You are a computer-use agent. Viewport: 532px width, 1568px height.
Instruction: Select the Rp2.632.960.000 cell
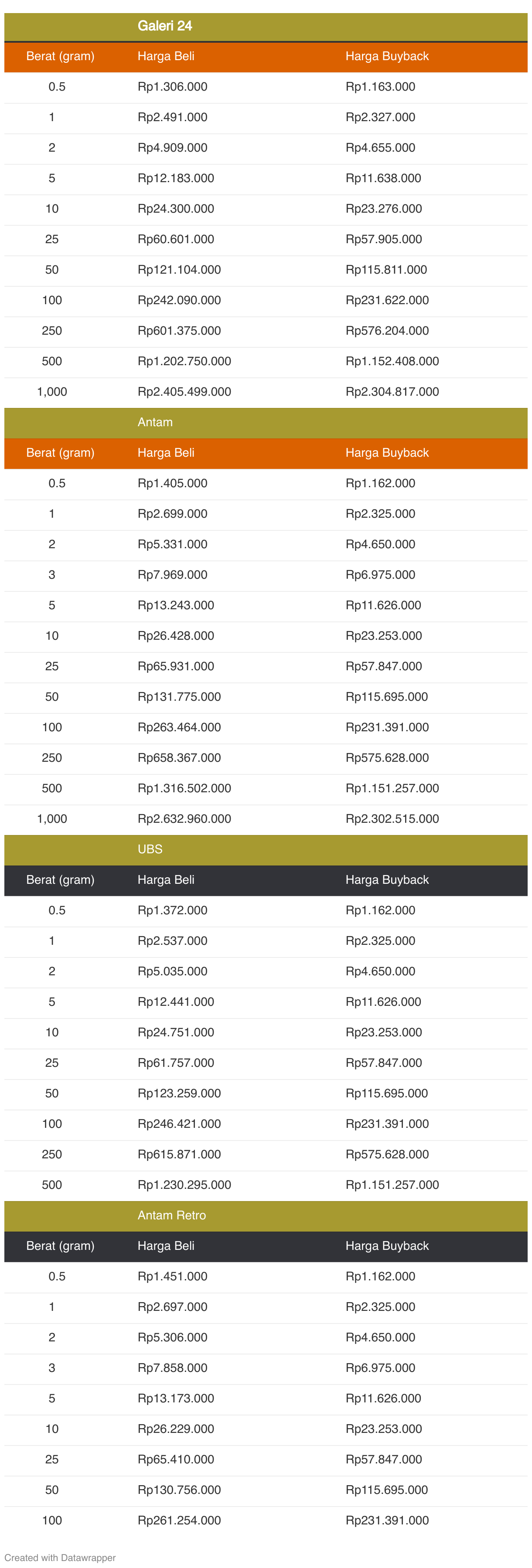tap(184, 819)
